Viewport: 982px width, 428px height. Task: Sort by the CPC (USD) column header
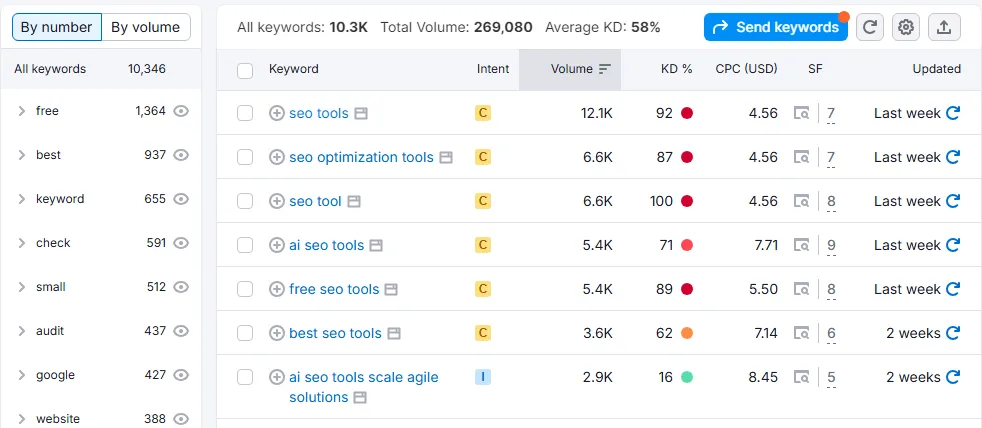[x=747, y=69]
